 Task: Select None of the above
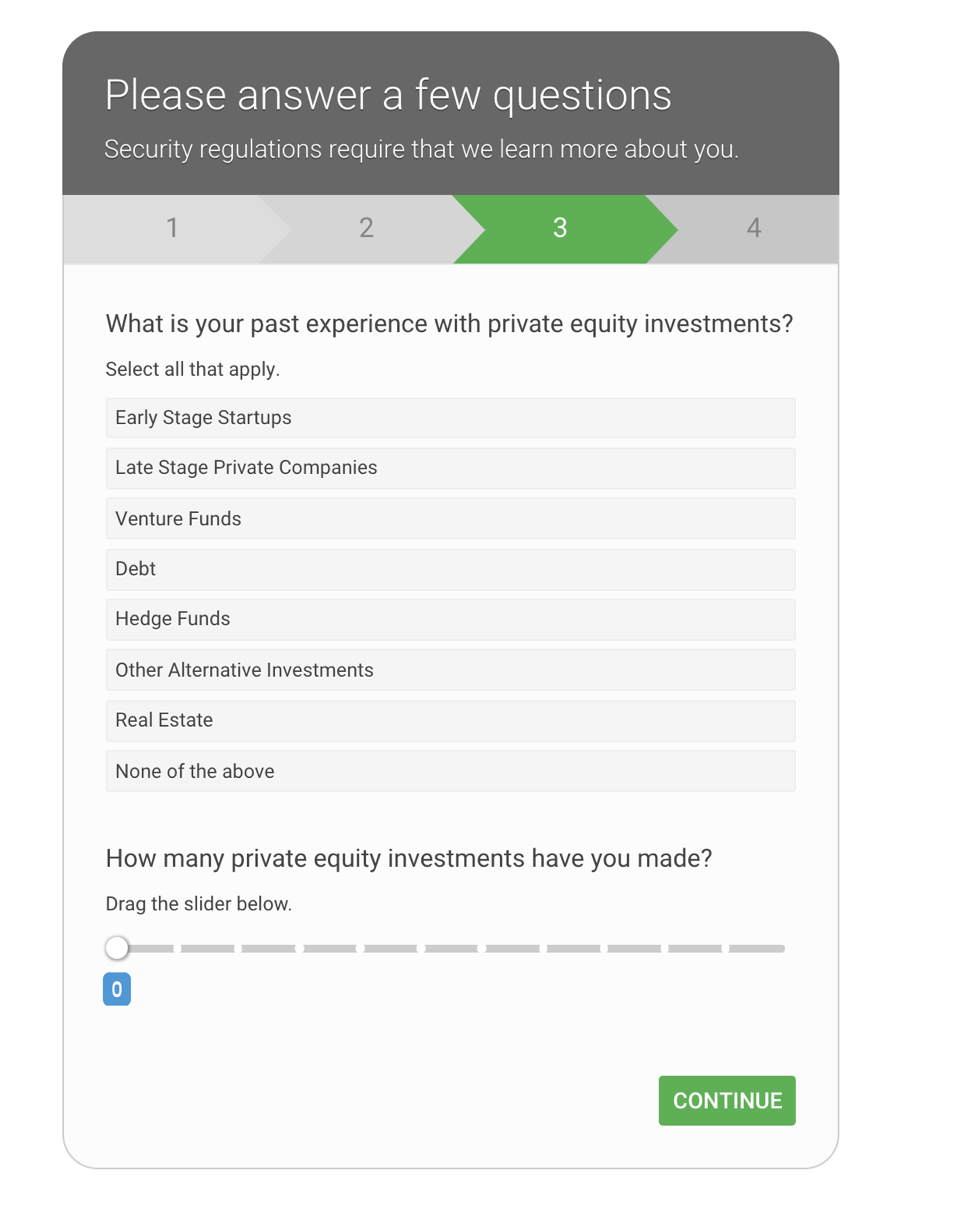click(x=450, y=771)
